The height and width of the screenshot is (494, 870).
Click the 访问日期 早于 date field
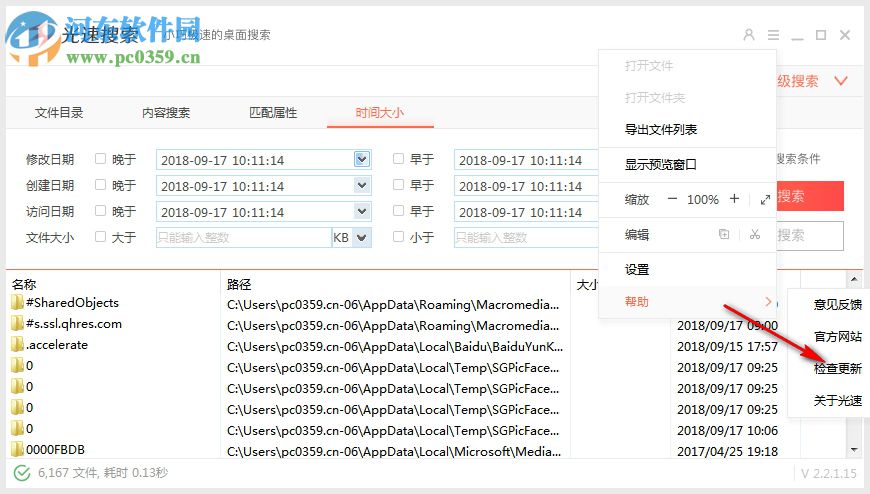click(526, 212)
